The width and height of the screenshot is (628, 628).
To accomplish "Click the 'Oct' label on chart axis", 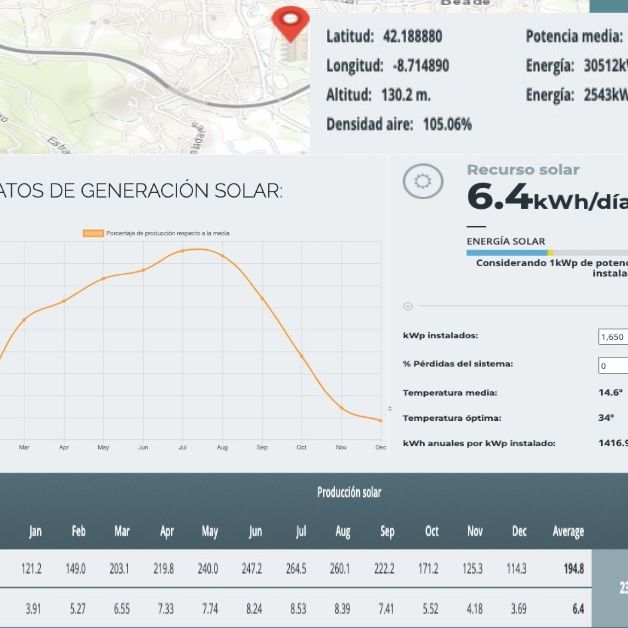I will (x=302, y=447).
